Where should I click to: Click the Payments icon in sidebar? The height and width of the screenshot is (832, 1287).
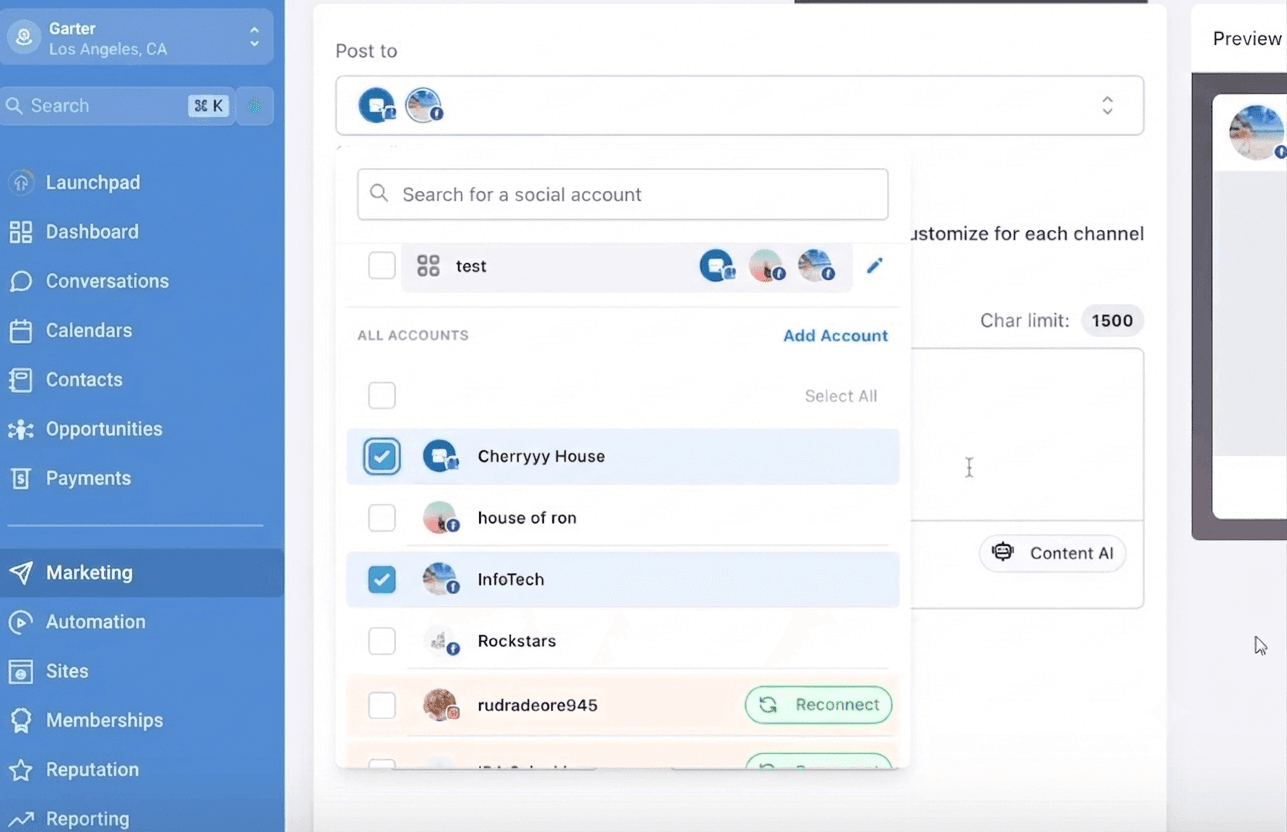click(x=21, y=478)
